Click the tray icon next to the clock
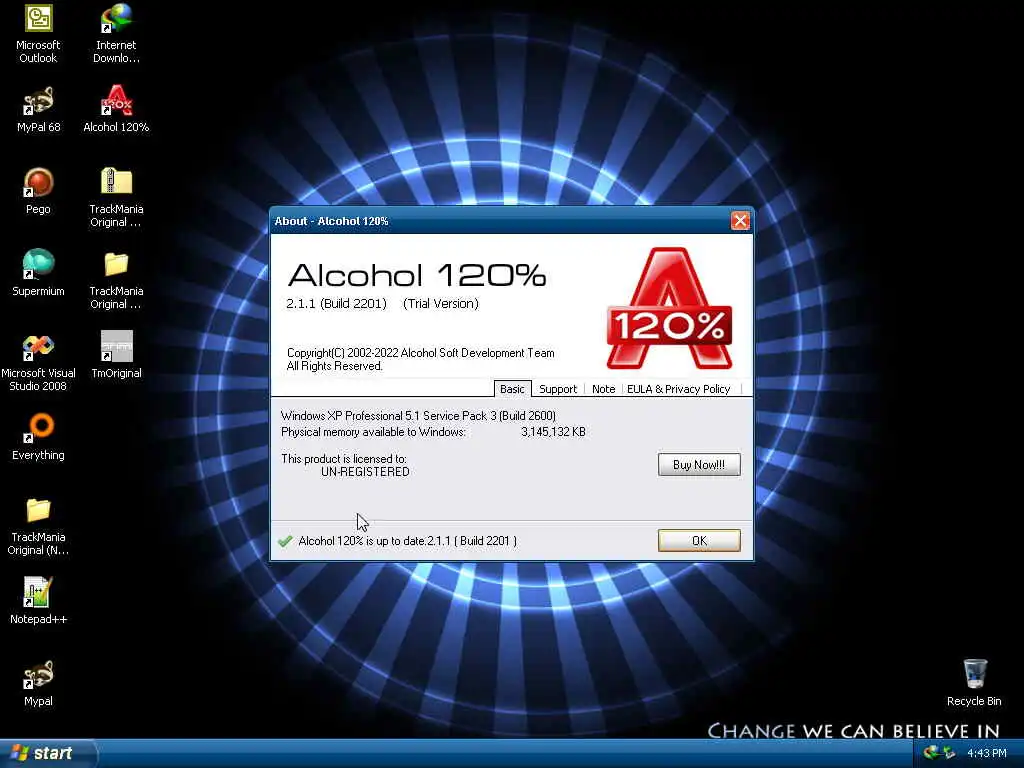 pos(948,753)
